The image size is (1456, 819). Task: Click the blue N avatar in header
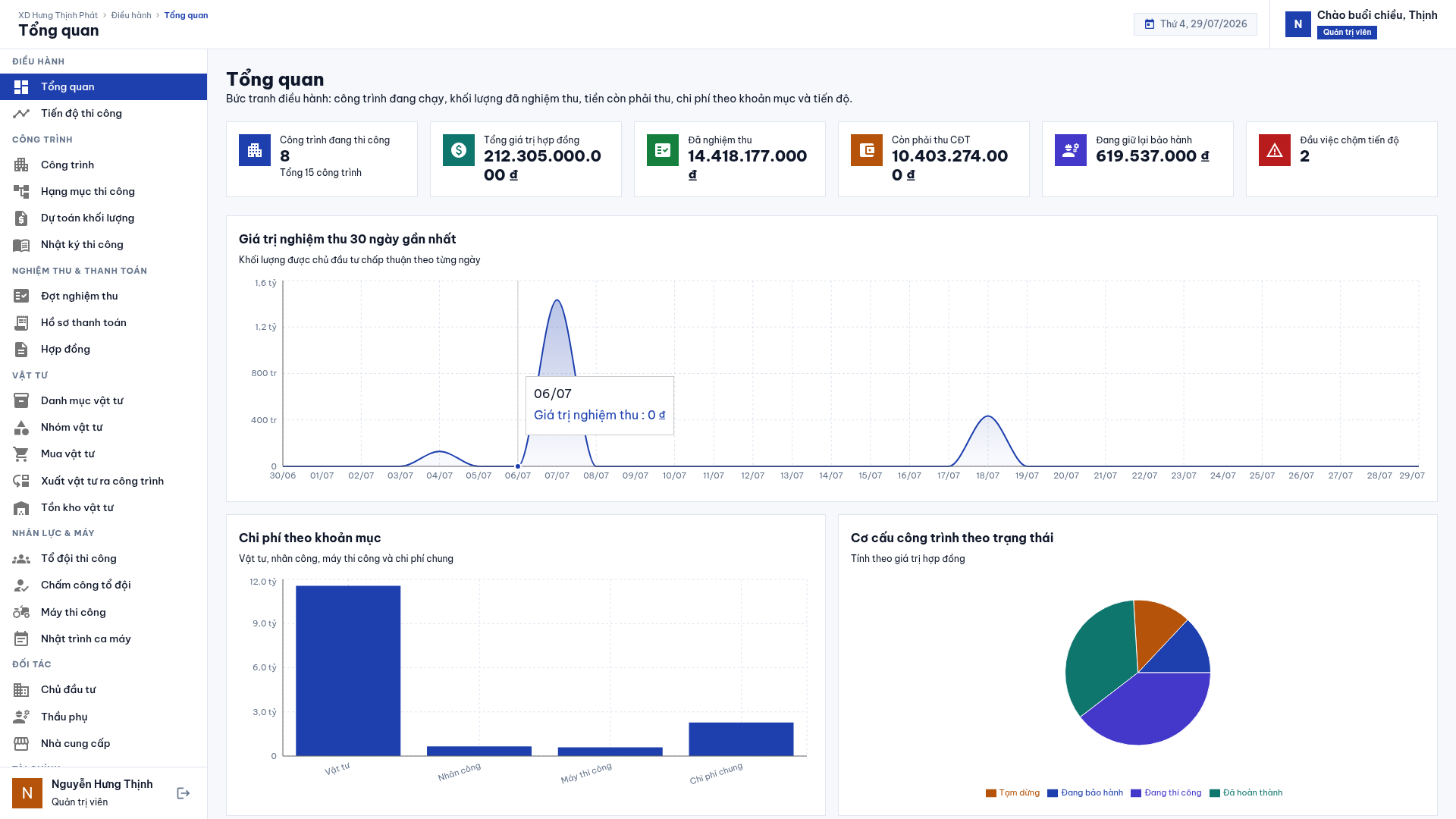(x=1298, y=24)
